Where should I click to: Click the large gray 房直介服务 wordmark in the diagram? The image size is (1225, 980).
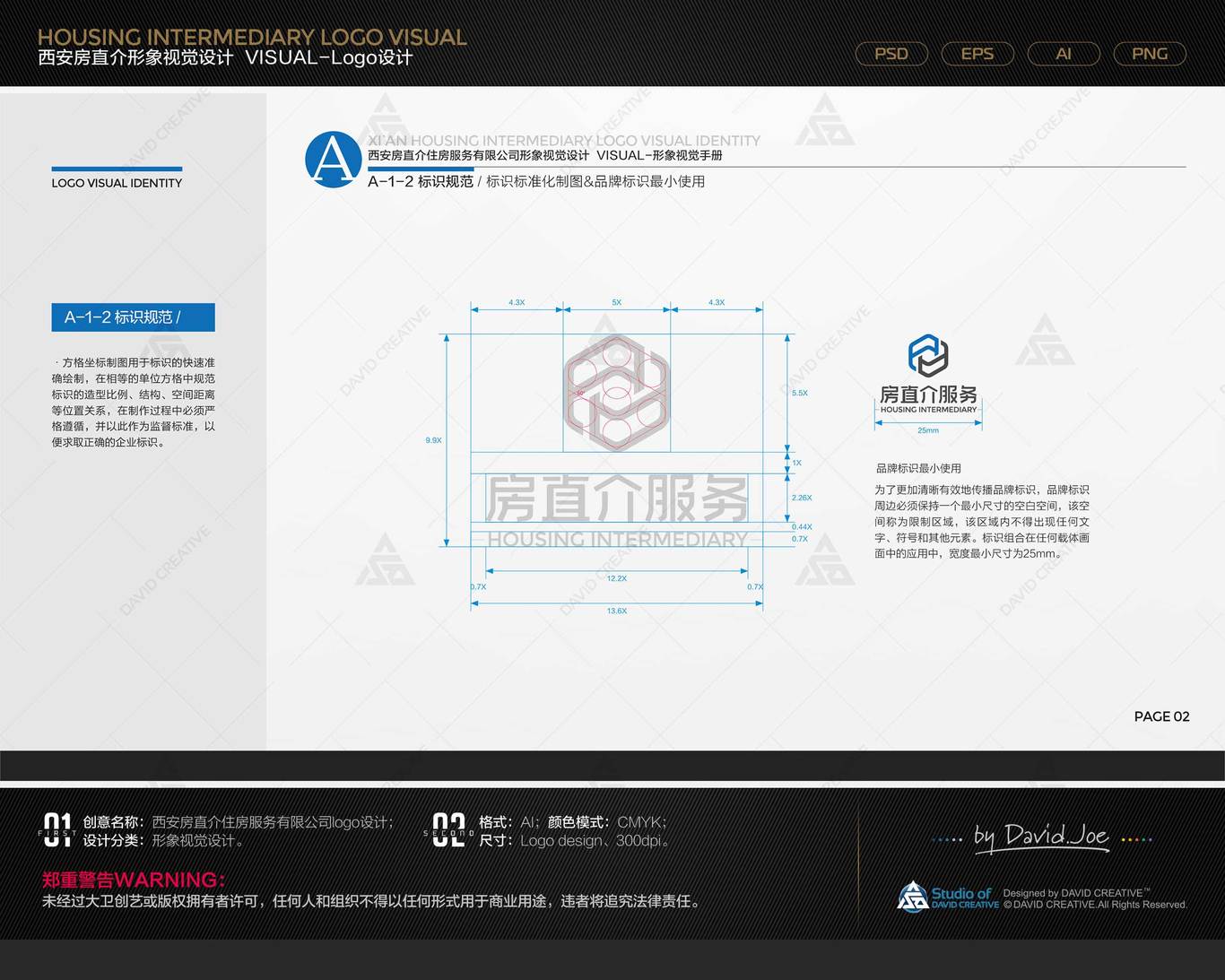pyautogui.click(x=617, y=499)
